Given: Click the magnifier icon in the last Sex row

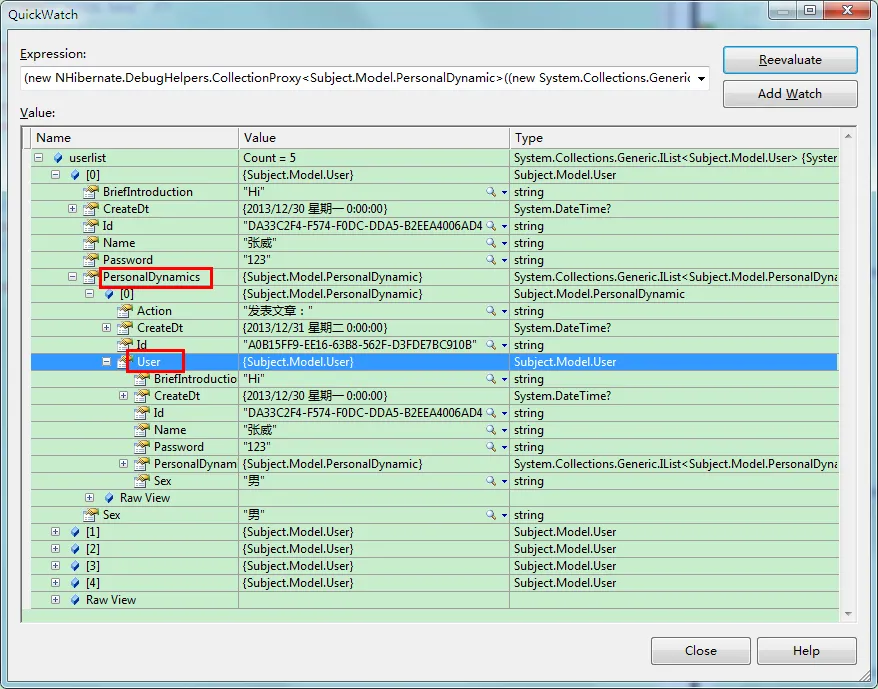Looking at the screenshot, I should point(491,515).
